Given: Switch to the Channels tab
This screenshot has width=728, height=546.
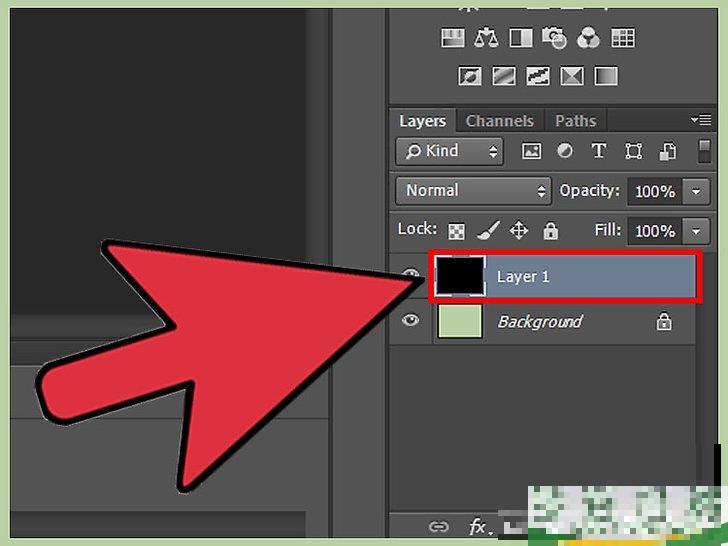Looking at the screenshot, I should click(500, 121).
